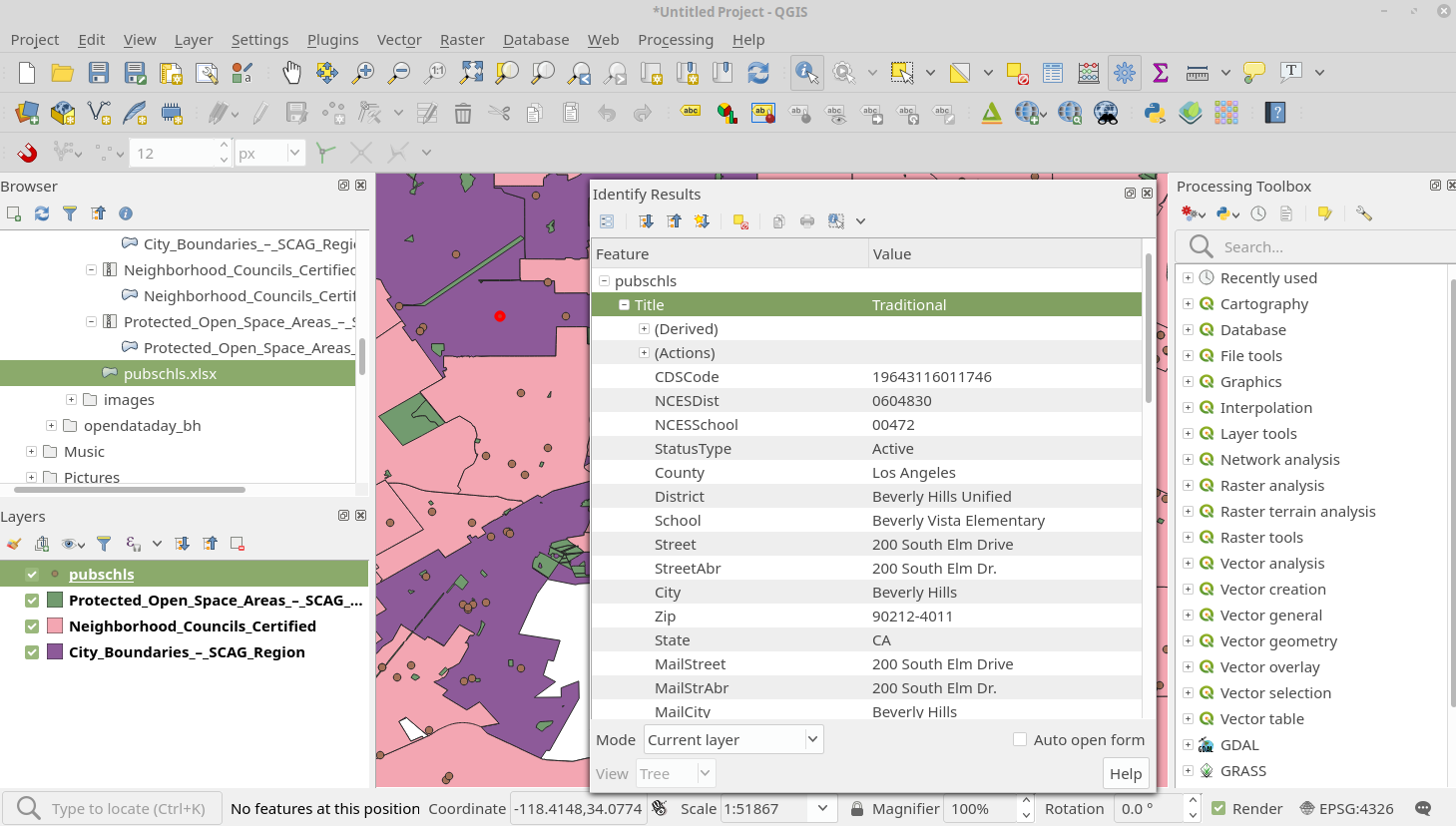Click the EPSG:4326 CRS button
The height and width of the screenshot is (826, 1456).
[x=1346, y=808]
